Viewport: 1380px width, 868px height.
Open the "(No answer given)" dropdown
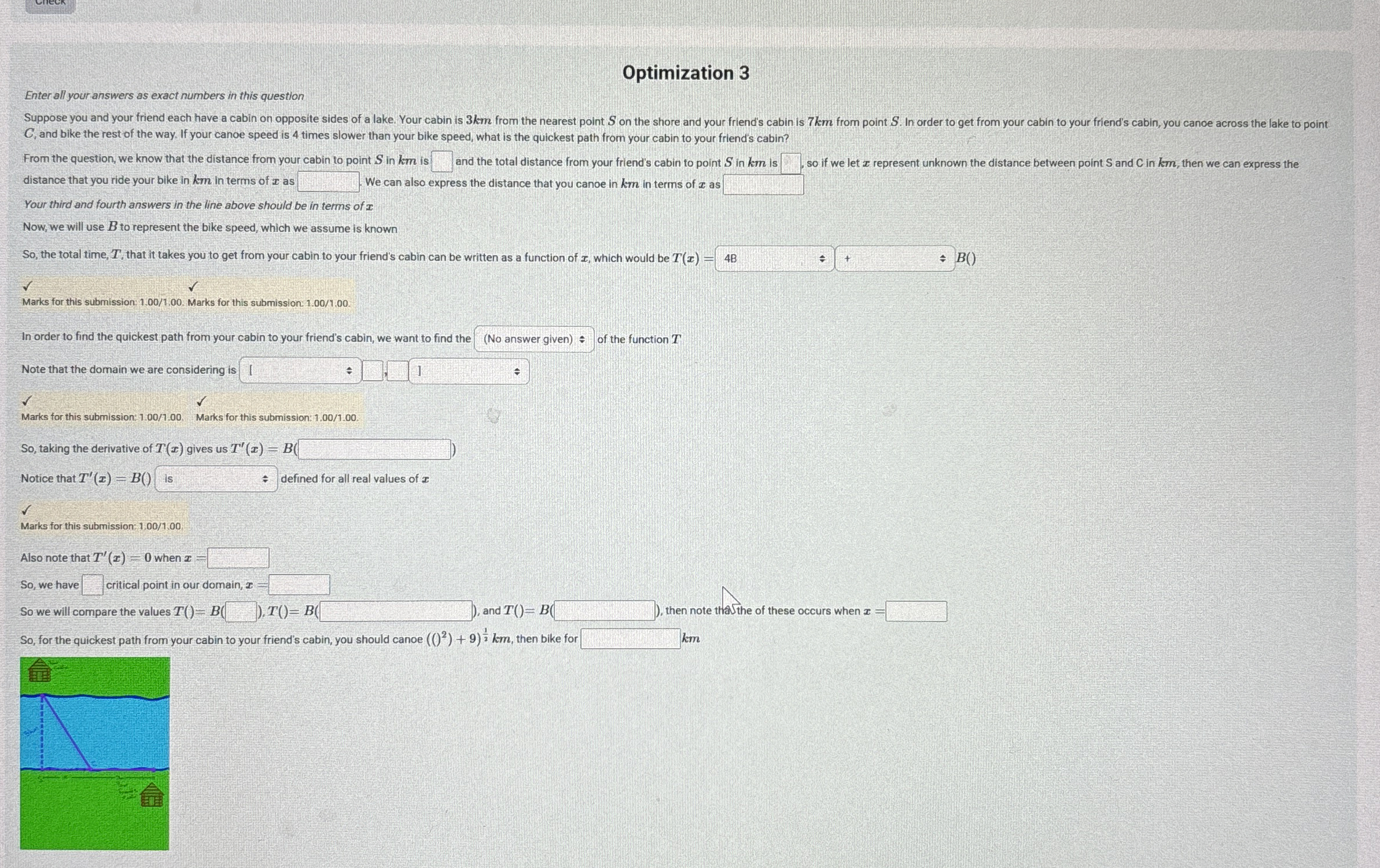tap(533, 339)
